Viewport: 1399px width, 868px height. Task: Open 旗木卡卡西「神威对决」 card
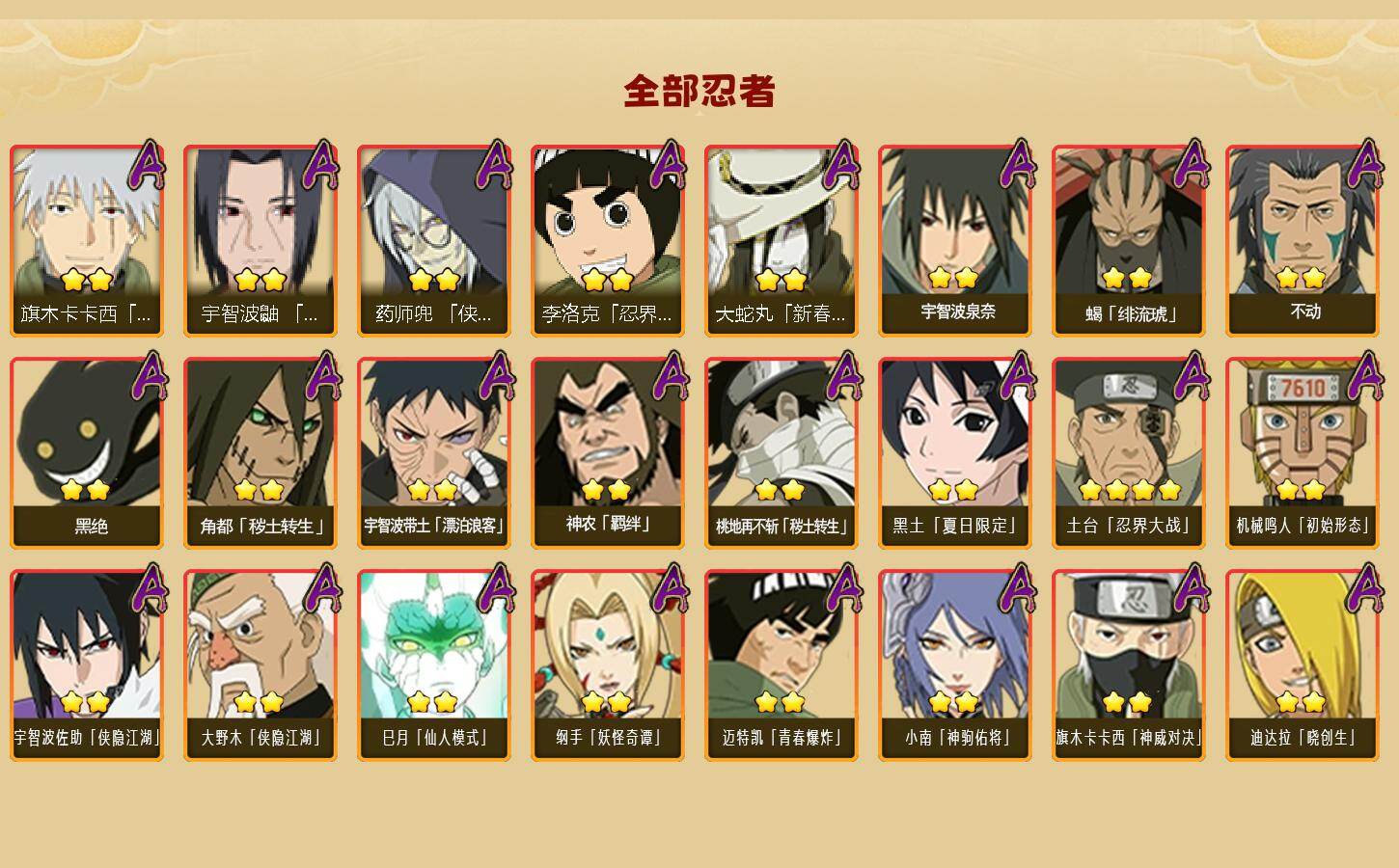[x=1129, y=665]
